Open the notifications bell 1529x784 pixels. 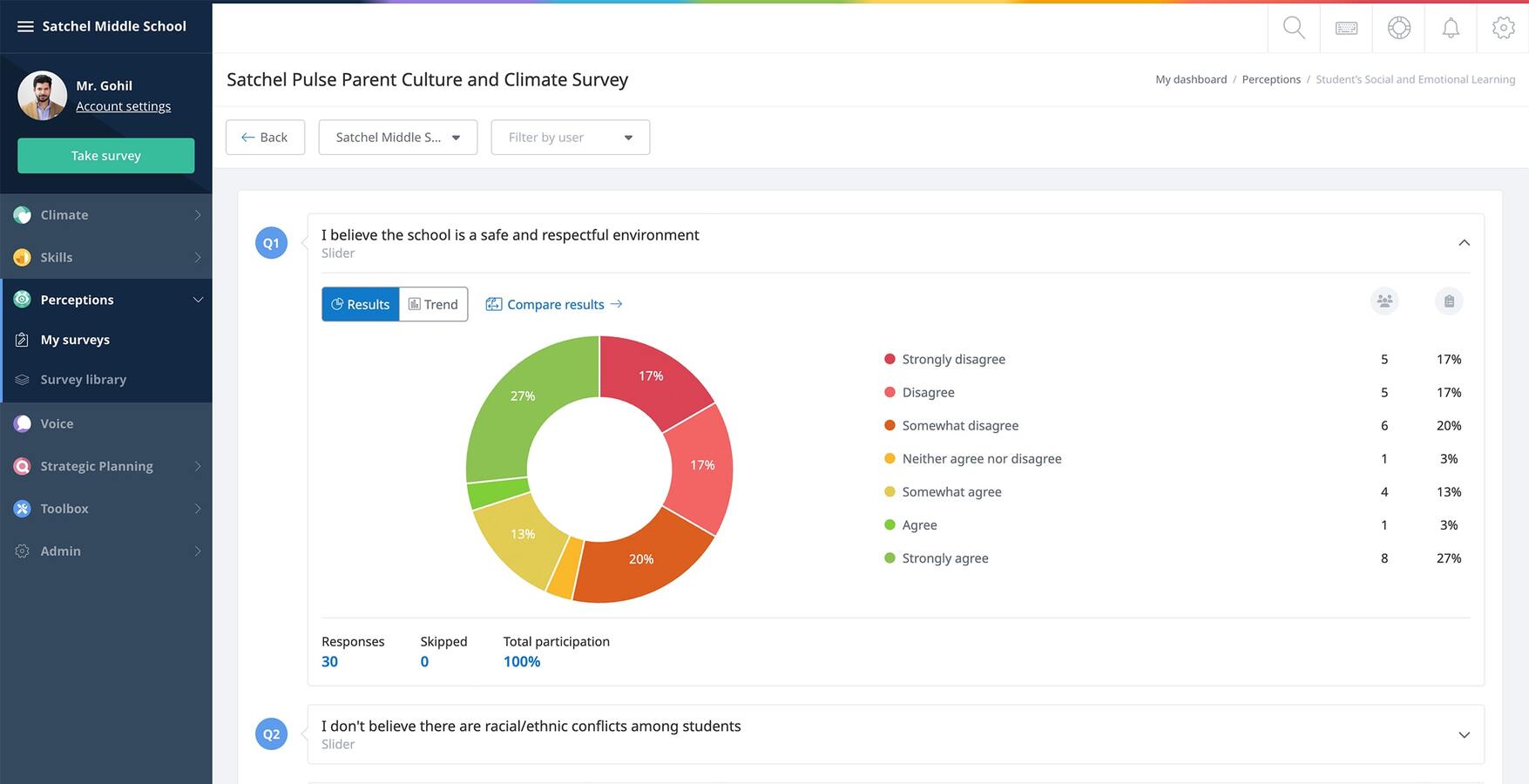pyautogui.click(x=1451, y=28)
